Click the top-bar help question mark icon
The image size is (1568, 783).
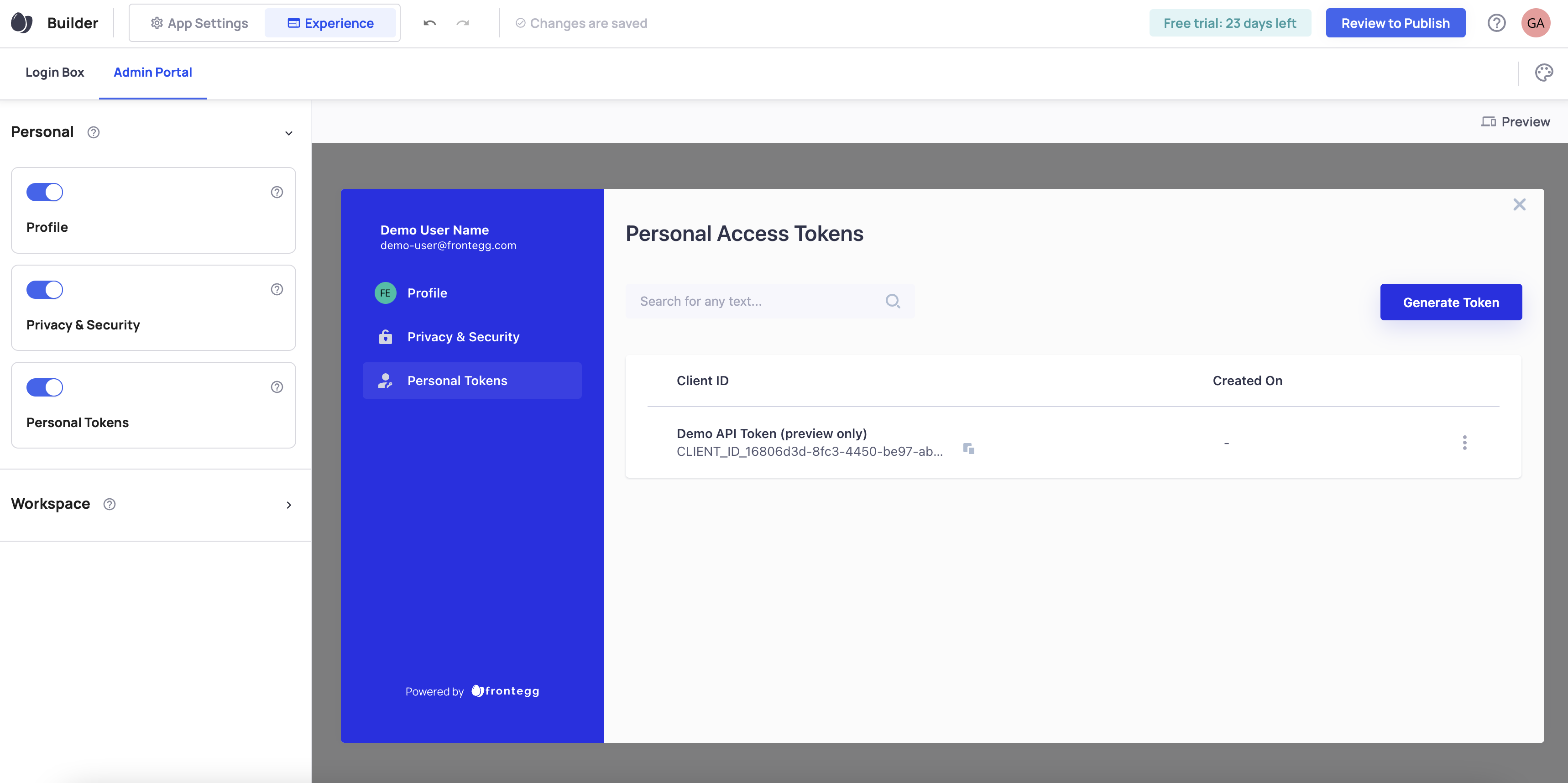coord(1496,23)
